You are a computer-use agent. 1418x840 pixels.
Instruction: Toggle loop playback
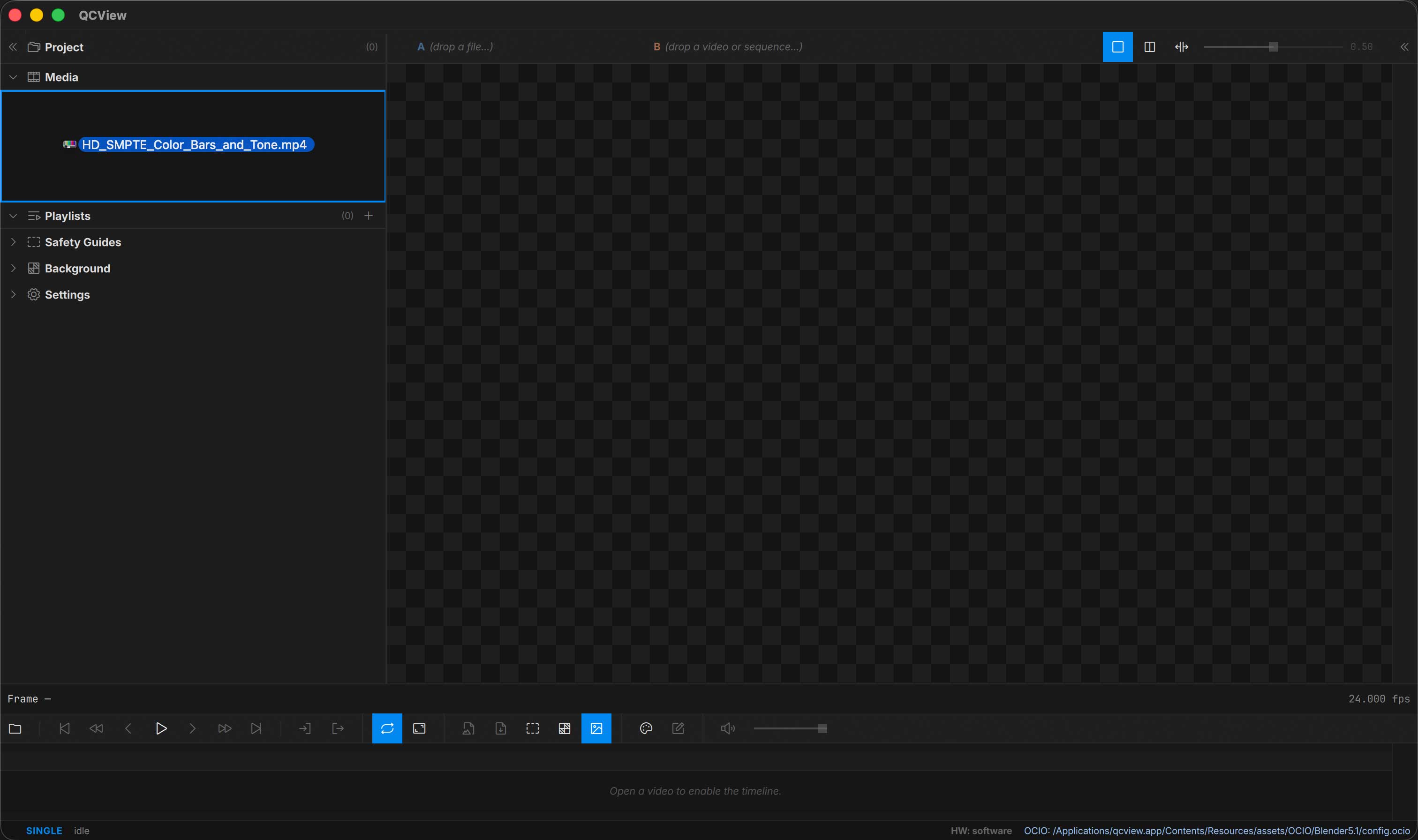tap(387, 728)
